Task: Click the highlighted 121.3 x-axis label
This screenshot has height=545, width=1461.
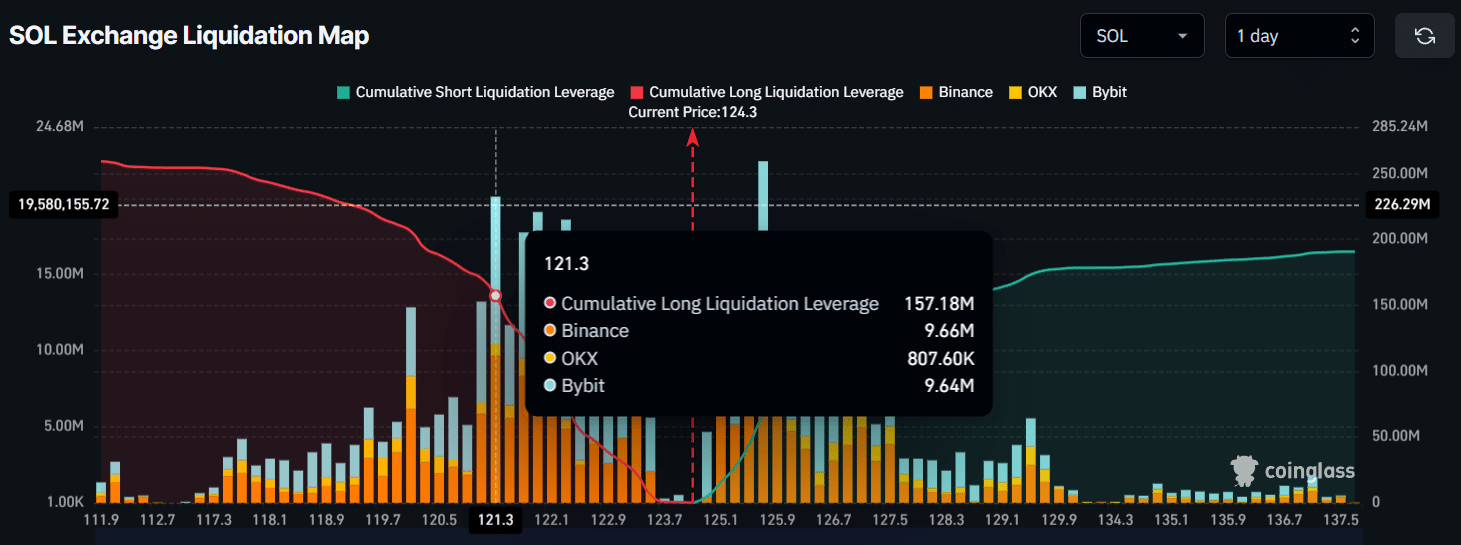Action: (496, 520)
